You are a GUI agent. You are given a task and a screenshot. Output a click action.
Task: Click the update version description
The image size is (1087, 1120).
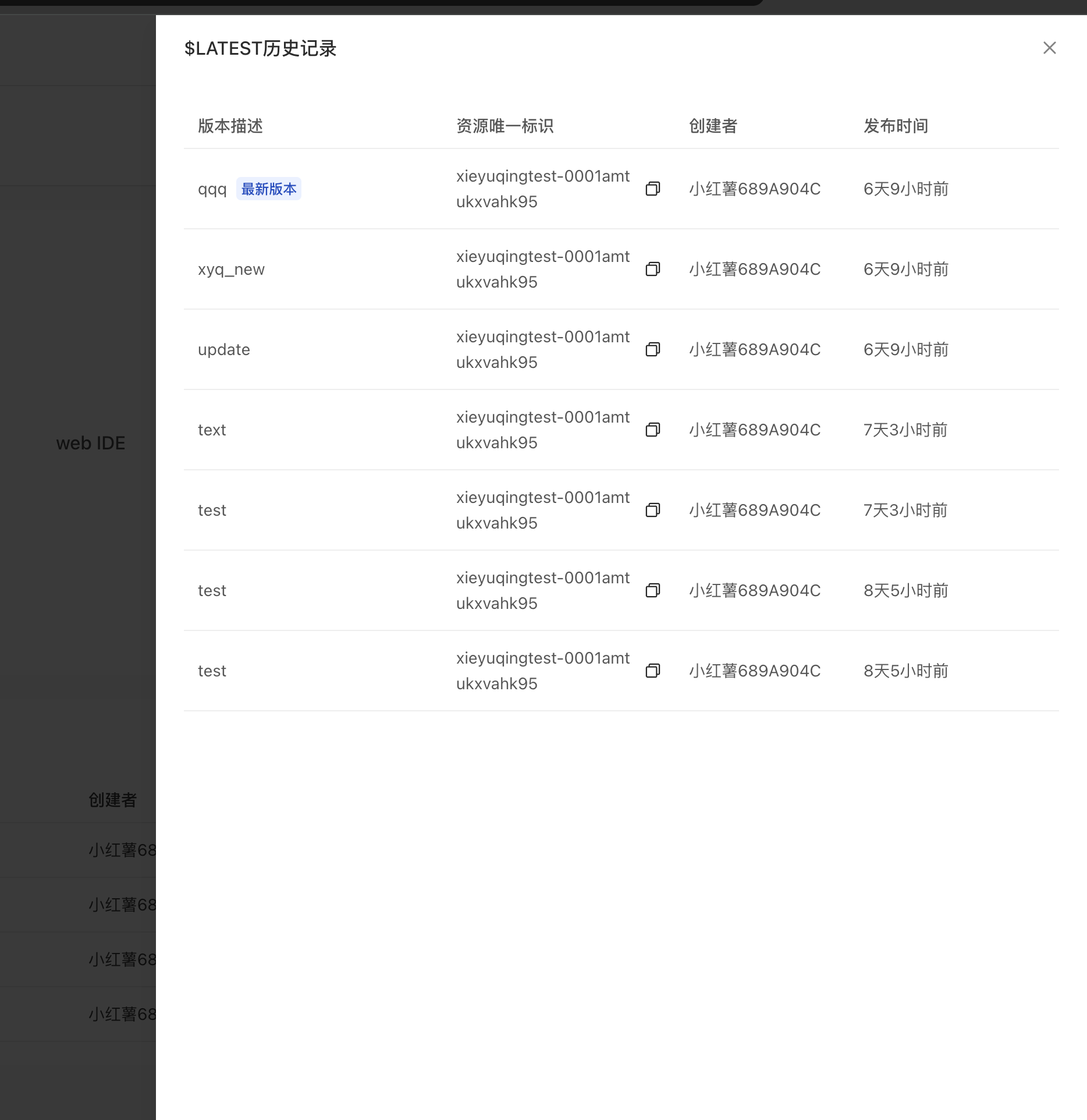coord(224,350)
